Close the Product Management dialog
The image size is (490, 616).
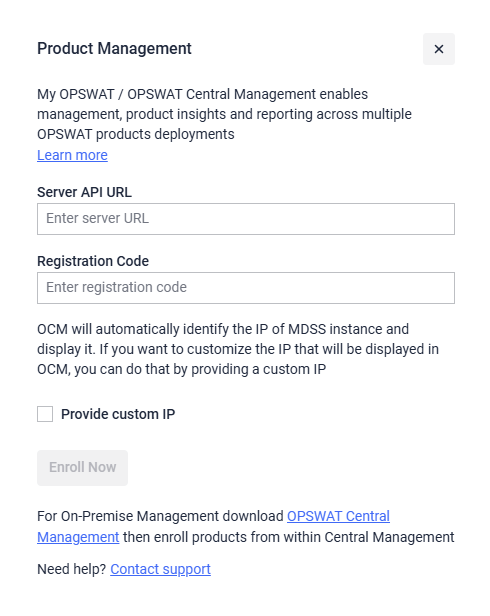(439, 49)
